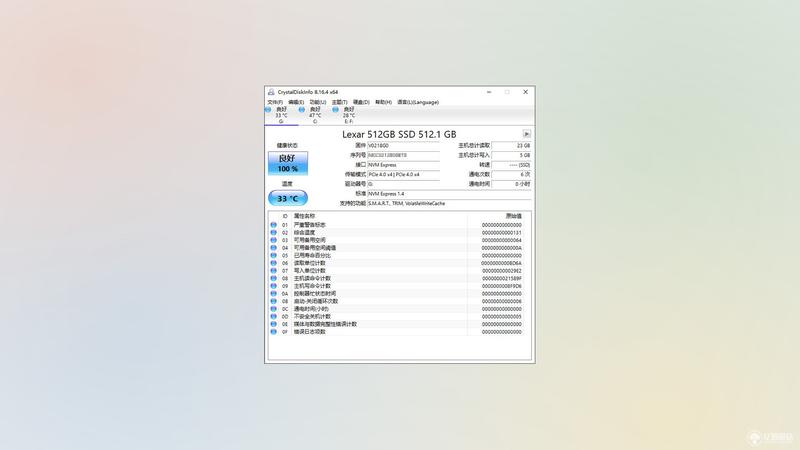Click the 原始值 column header

click(513, 216)
